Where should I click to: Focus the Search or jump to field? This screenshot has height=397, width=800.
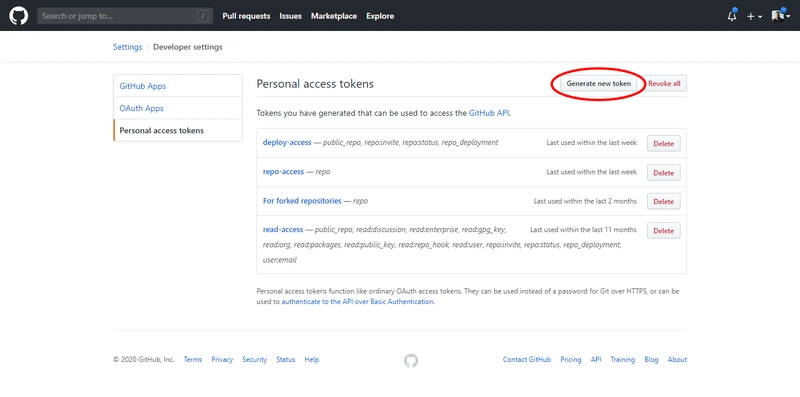[125, 16]
